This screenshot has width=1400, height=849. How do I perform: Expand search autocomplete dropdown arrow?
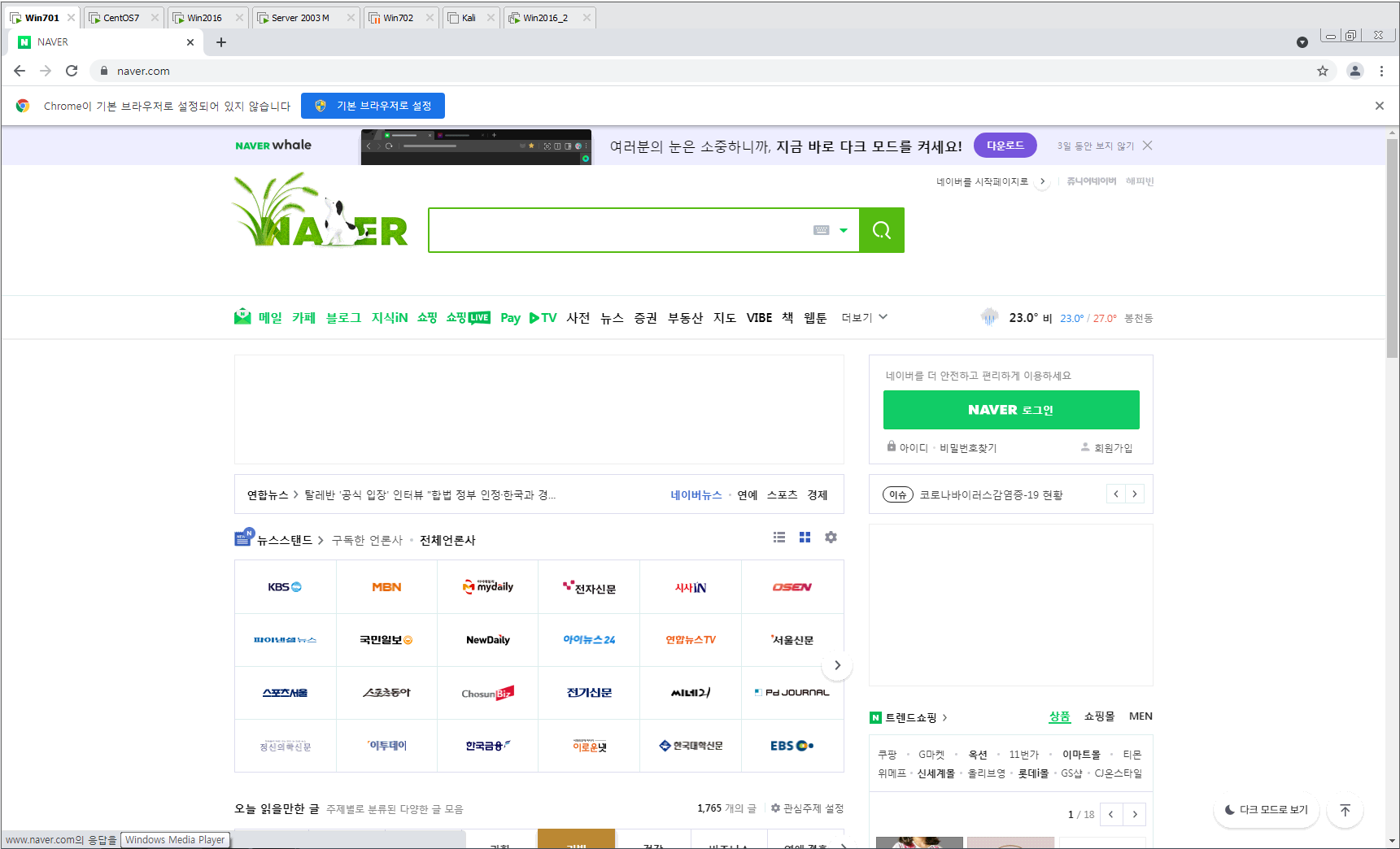click(844, 231)
